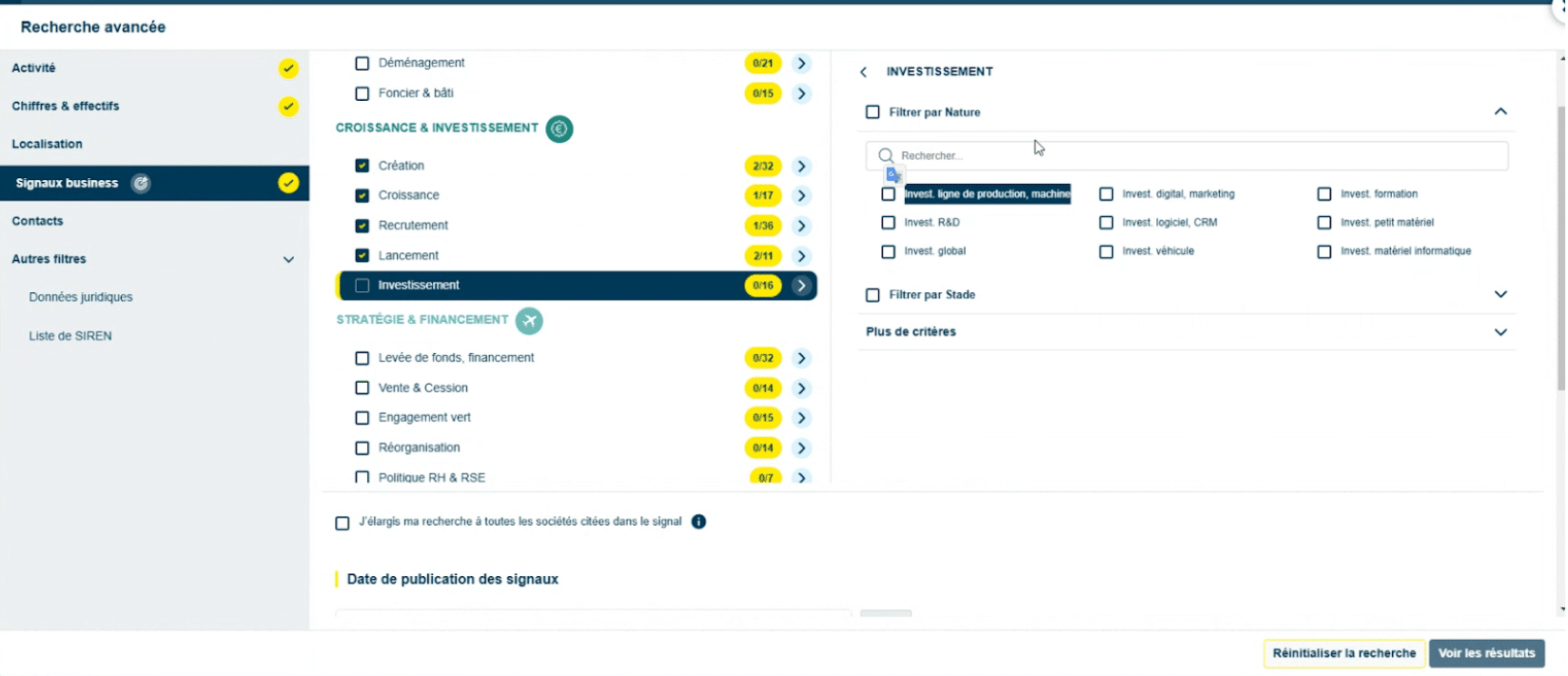Expand the Filtrer par Stade section
1568x676 pixels.
point(1500,294)
